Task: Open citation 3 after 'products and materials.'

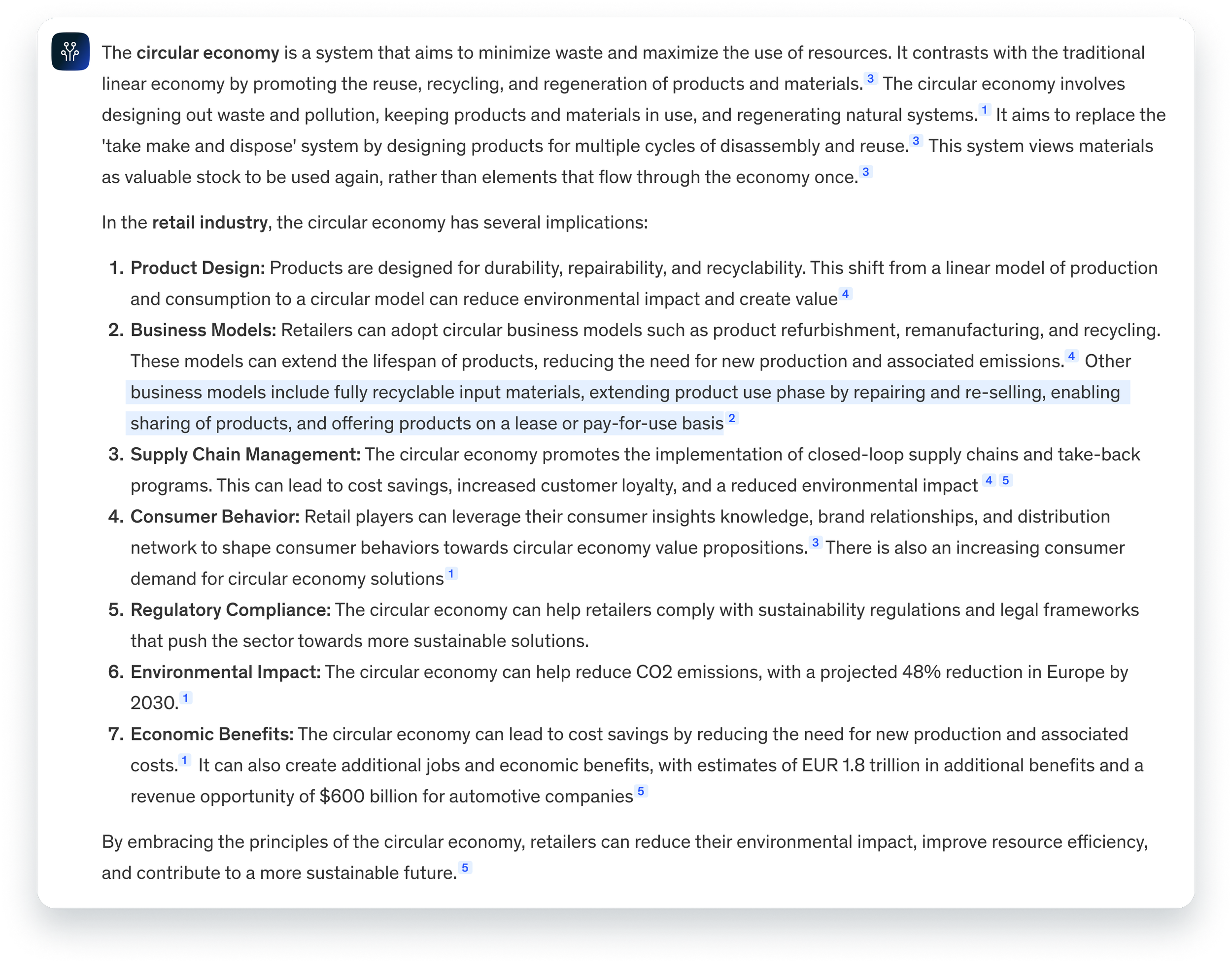Action: (870, 78)
